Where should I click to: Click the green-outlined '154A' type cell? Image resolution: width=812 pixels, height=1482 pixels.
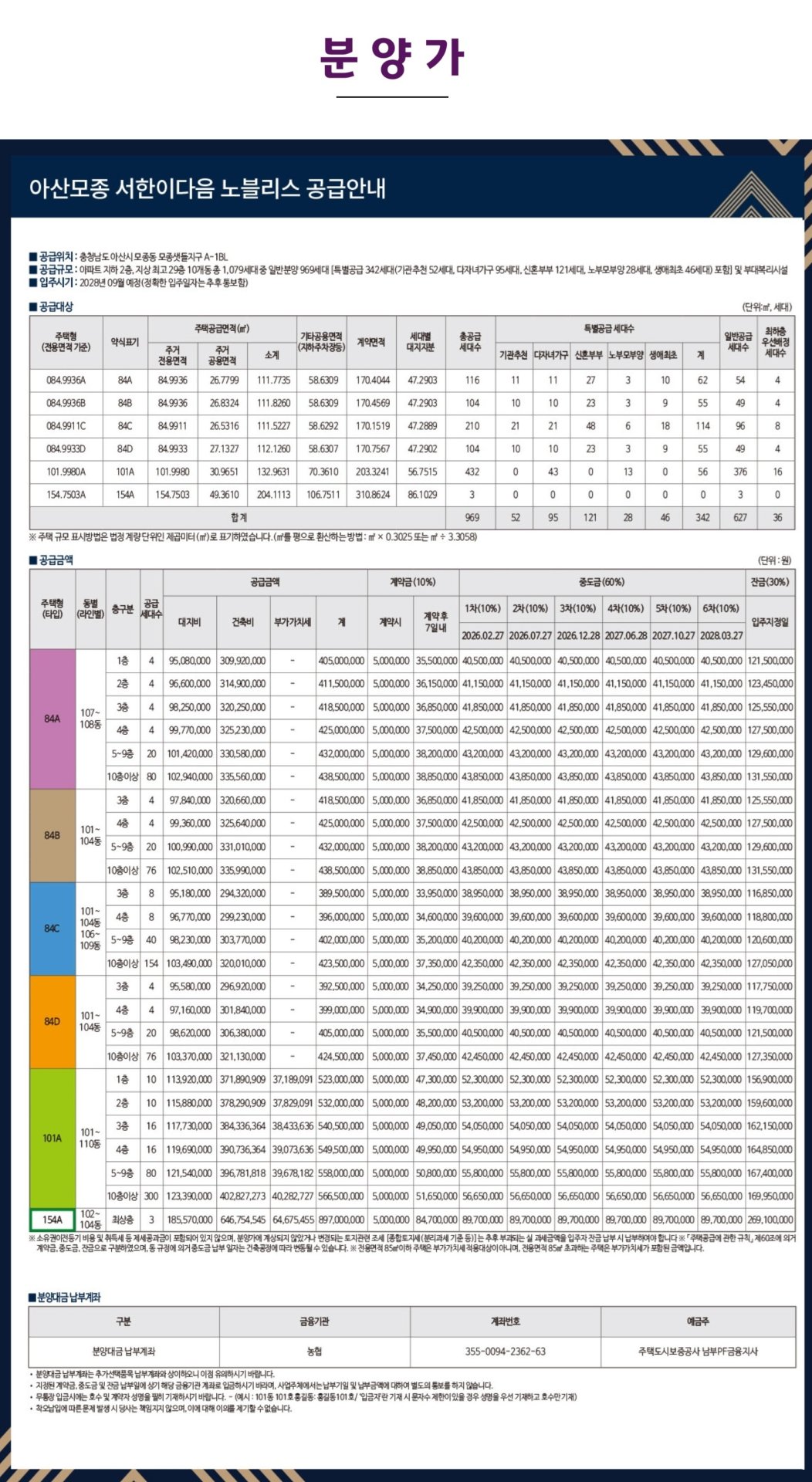pos(52,1220)
